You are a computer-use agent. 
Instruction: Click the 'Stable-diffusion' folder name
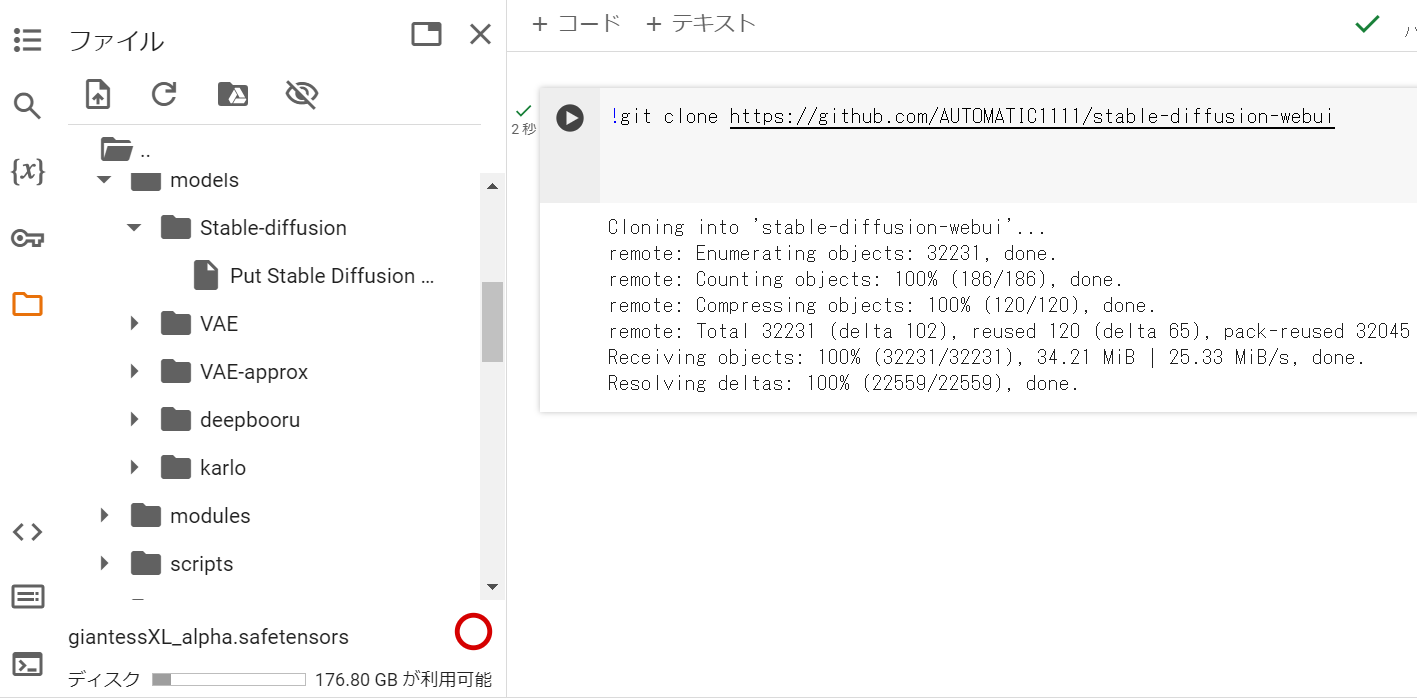click(273, 228)
